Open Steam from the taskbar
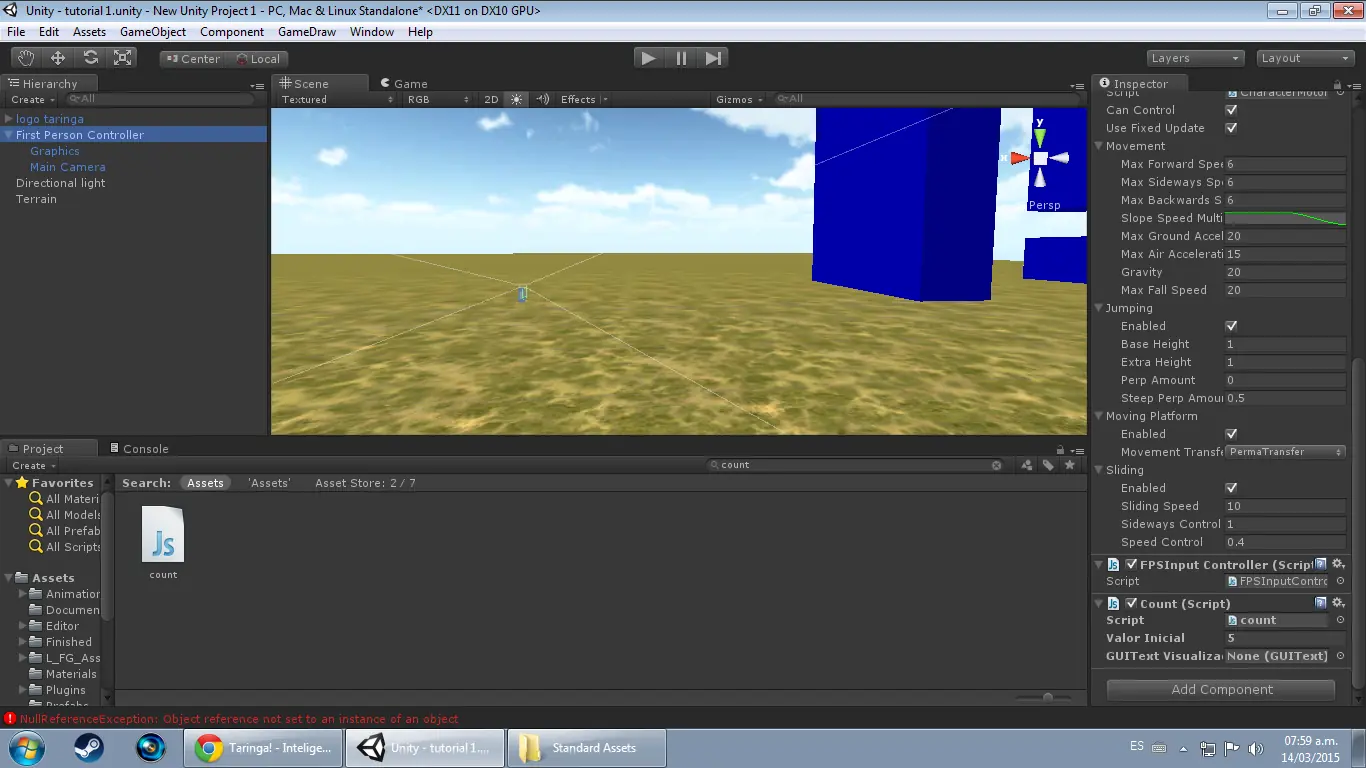The image size is (1366, 768). (x=89, y=747)
